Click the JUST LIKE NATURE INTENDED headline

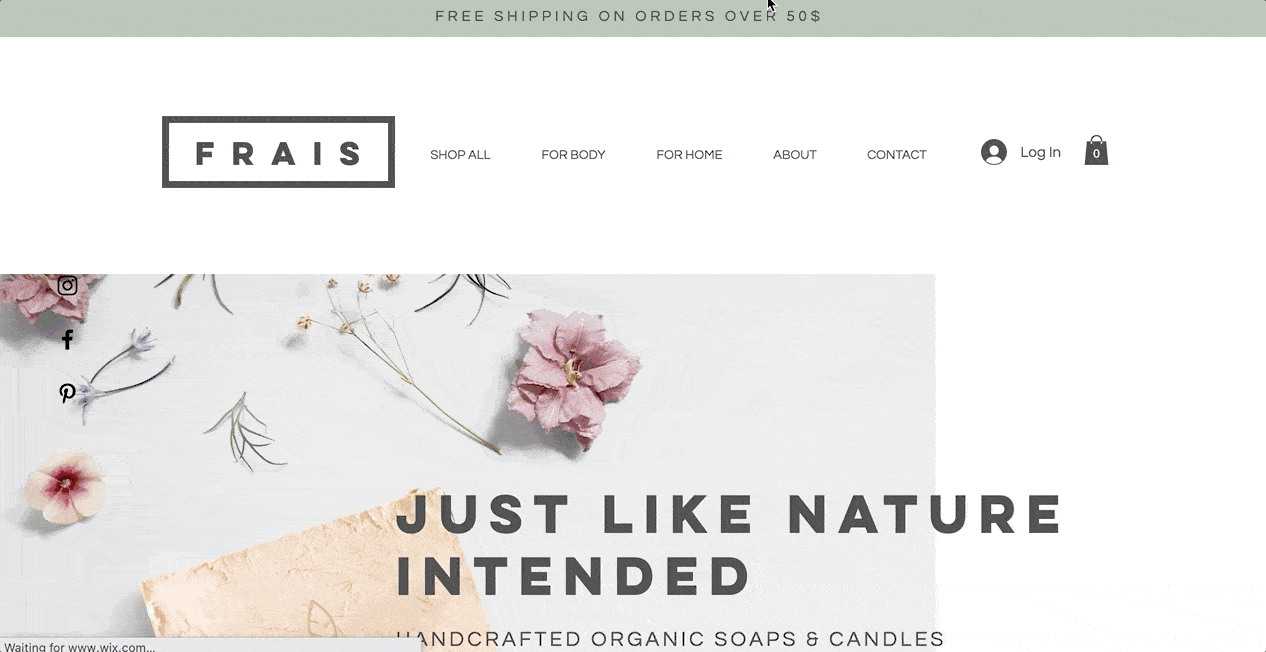[730, 544]
